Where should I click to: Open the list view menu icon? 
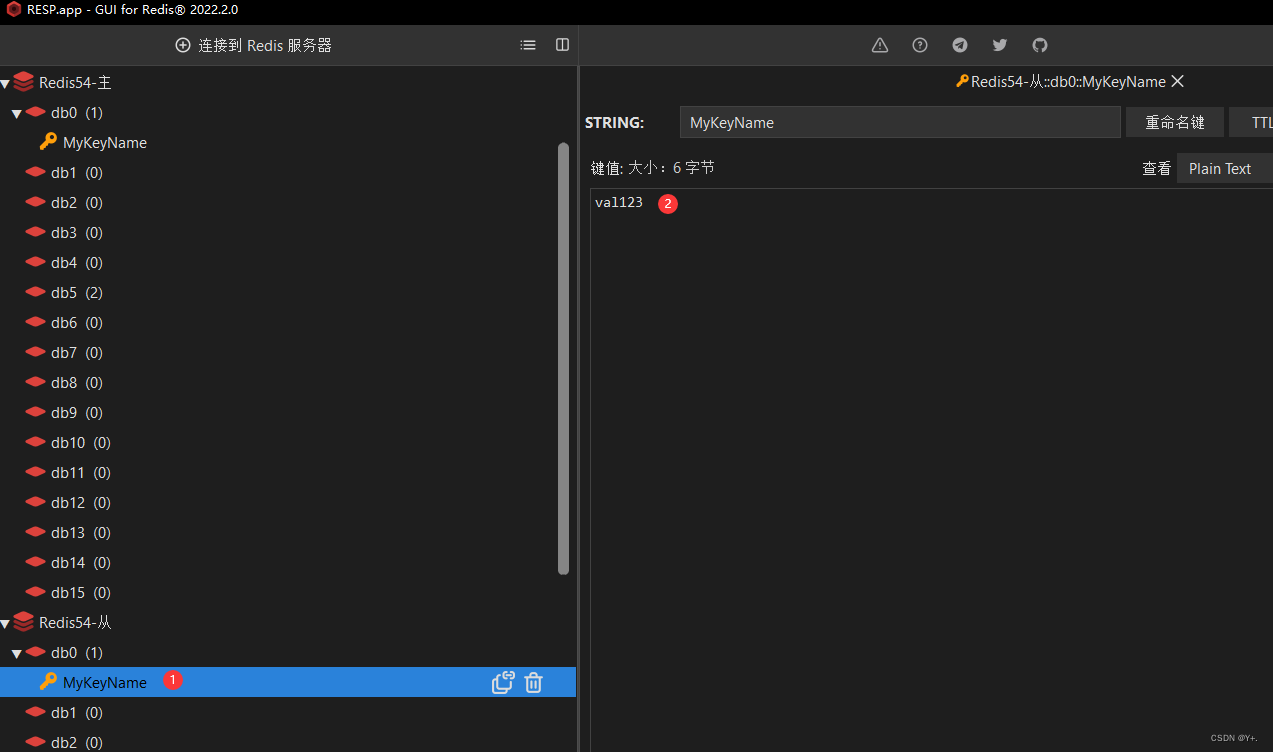coord(528,45)
